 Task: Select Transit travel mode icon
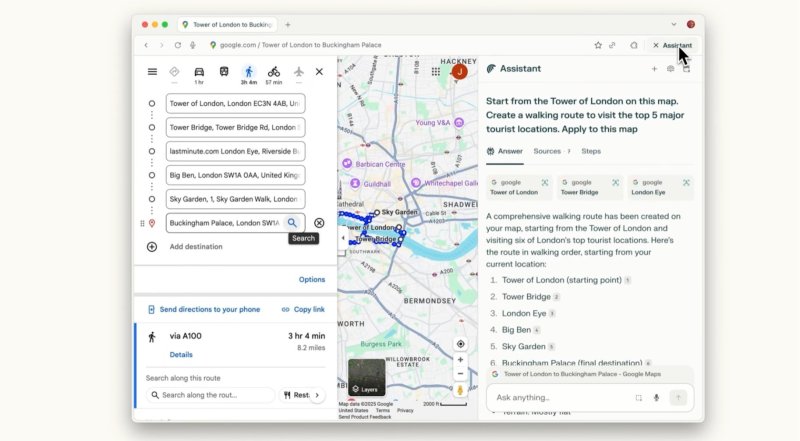click(224, 72)
